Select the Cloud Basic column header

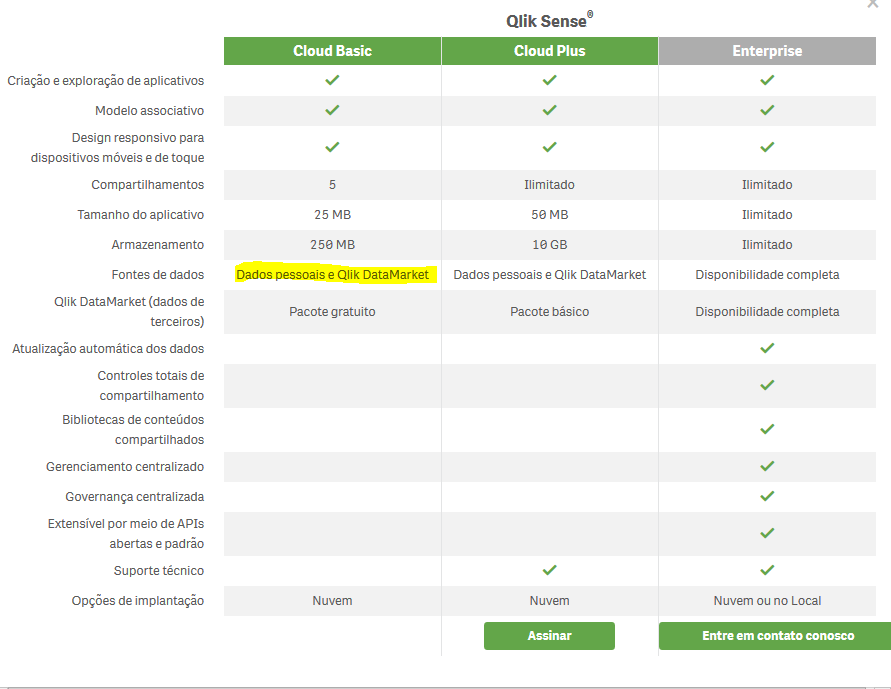click(332, 51)
